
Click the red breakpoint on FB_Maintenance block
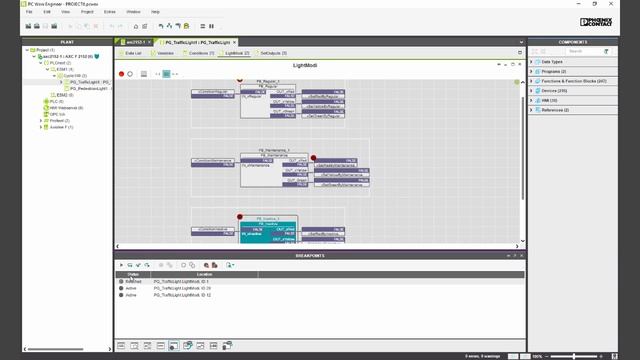point(313,158)
